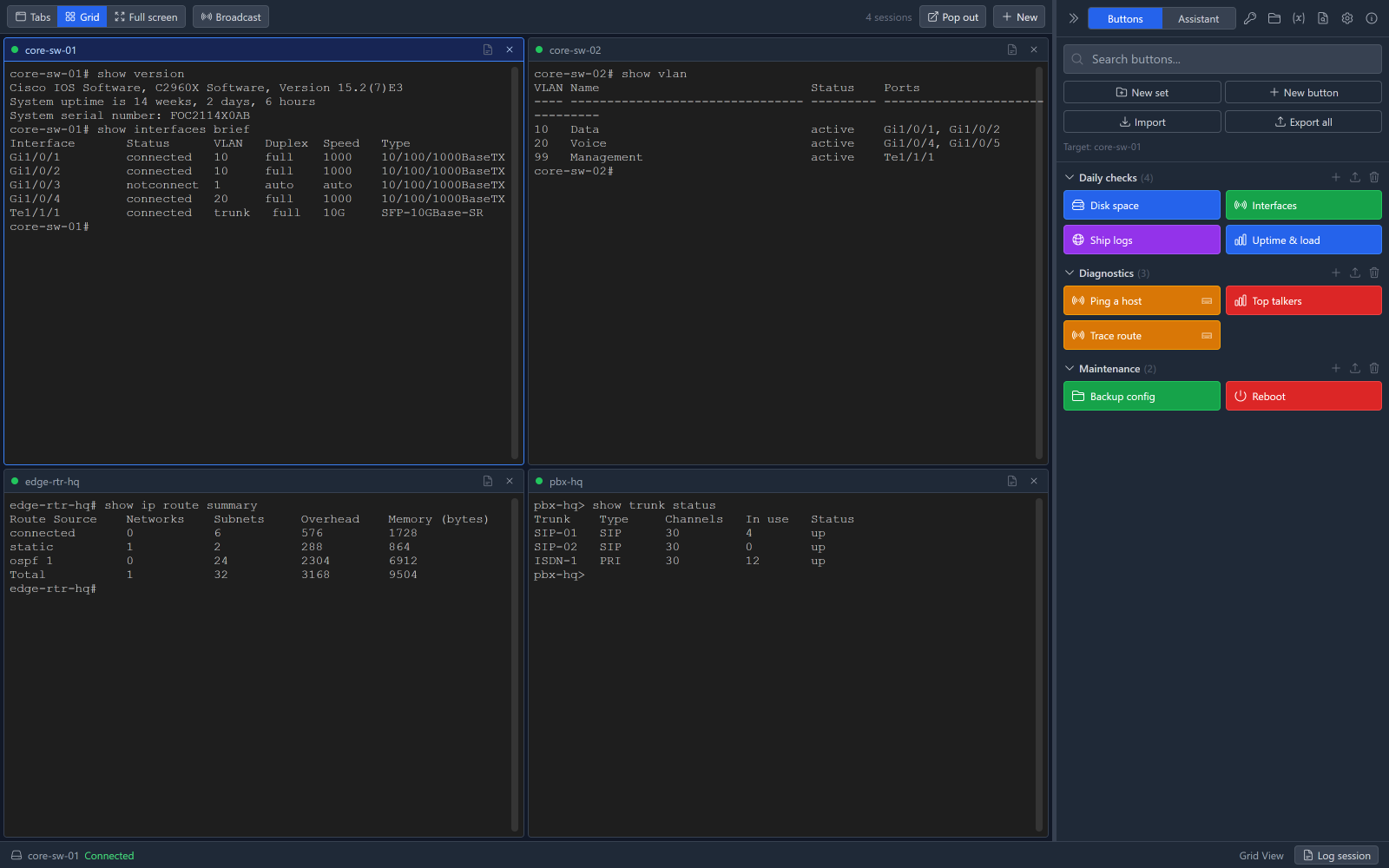Click the New button button

click(x=1303, y=92)
